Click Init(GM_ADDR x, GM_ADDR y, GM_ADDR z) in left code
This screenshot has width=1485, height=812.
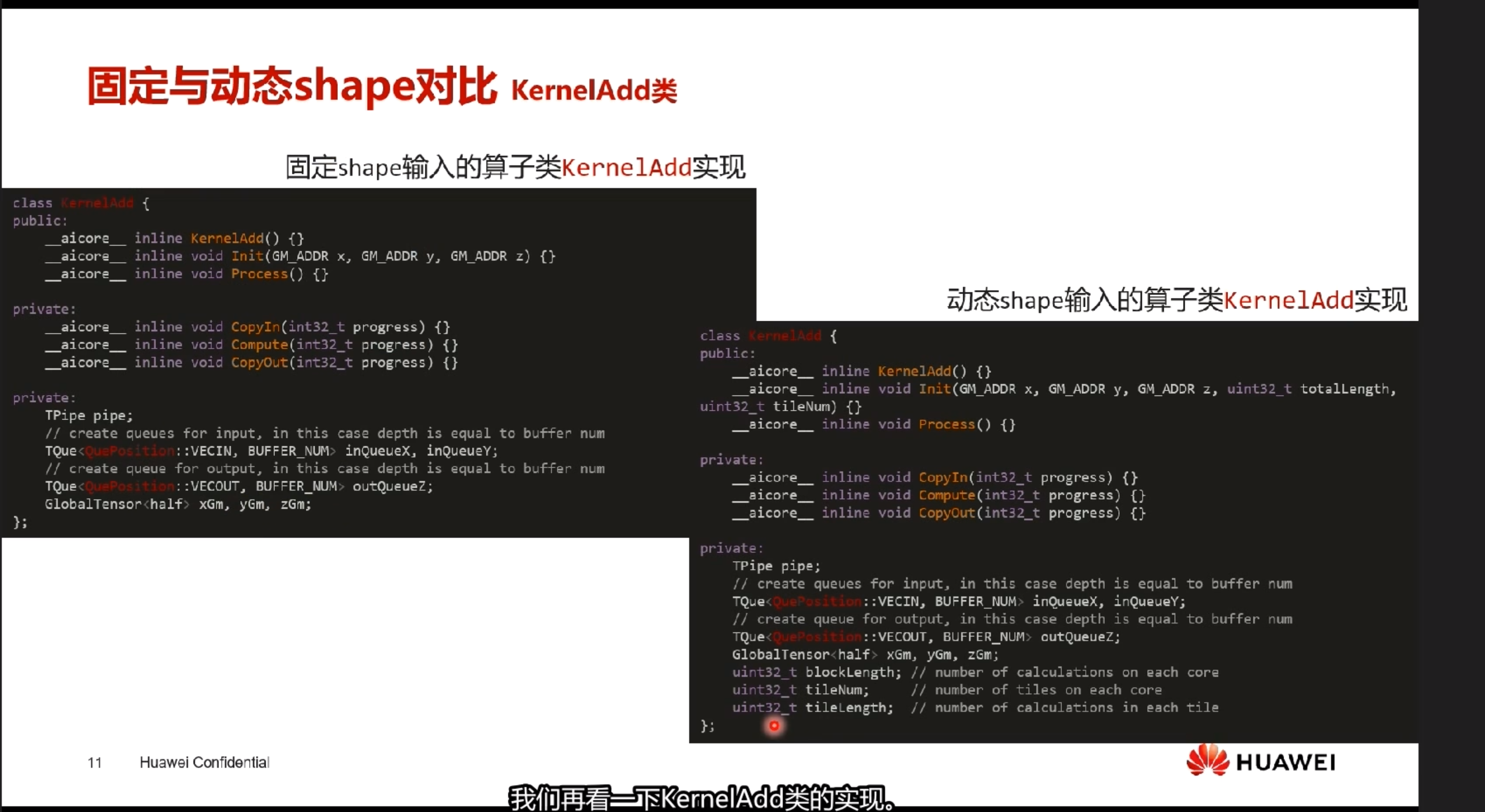click(381, 256)
